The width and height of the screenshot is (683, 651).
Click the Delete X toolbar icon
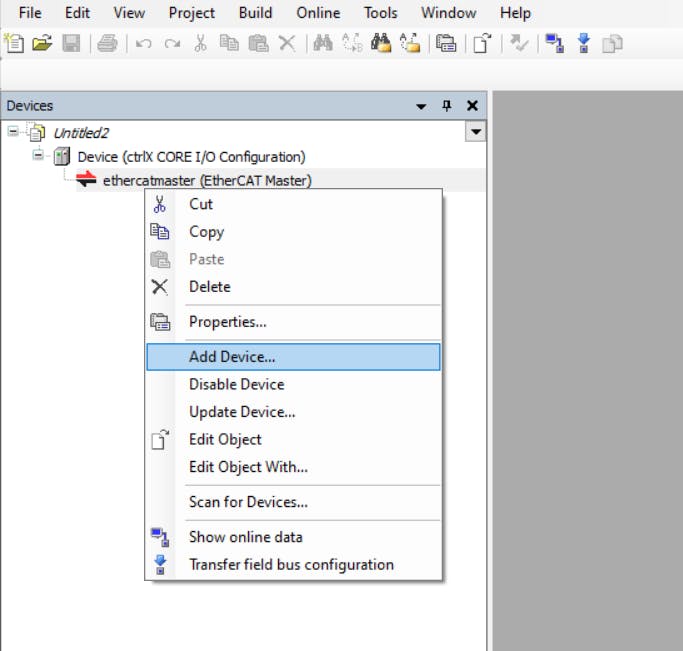287,44
